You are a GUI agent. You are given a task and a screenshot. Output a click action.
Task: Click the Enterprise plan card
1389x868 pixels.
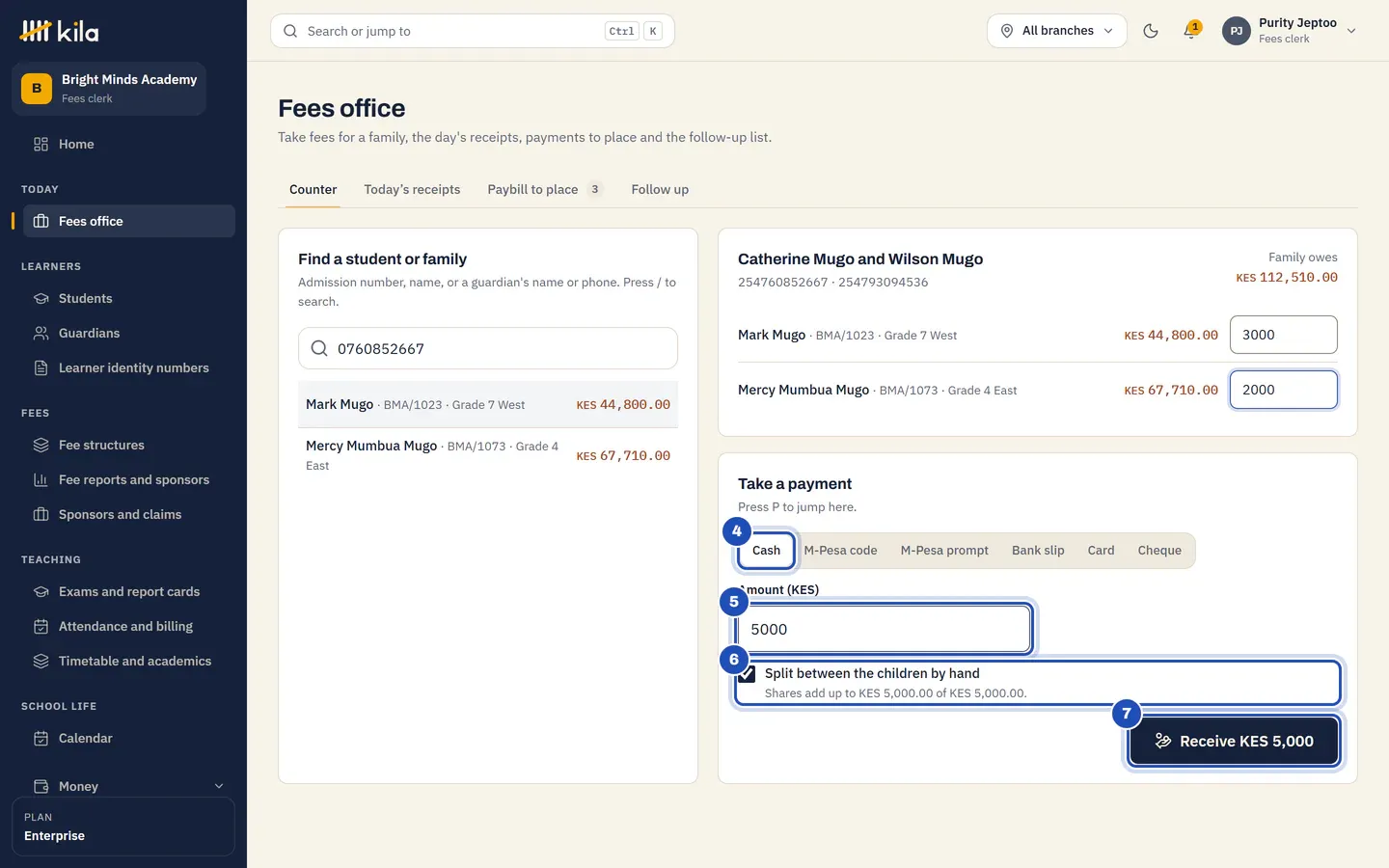click(x=123, y=827)
